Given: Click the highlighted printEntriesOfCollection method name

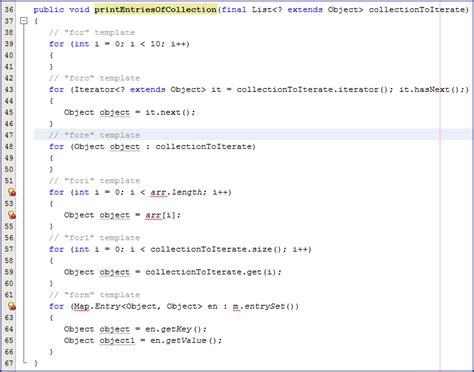Looking at the screenshot, I should click(156, 9).
